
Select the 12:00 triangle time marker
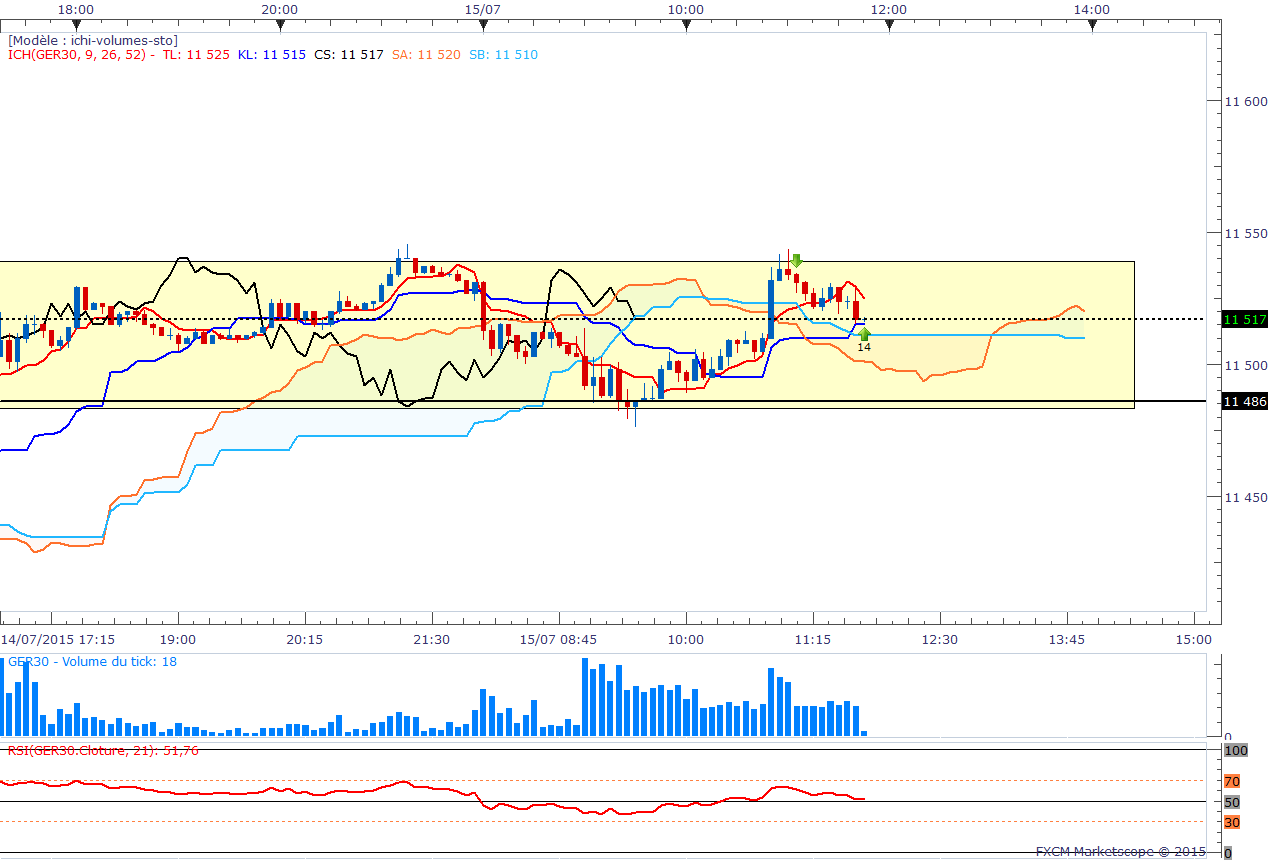[889, 26]
